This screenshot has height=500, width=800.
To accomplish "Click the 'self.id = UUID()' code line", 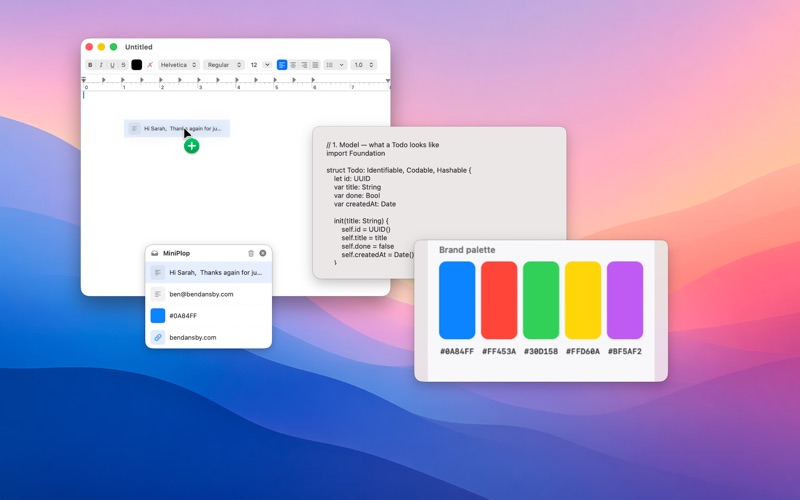I will [x=366, y=230].
